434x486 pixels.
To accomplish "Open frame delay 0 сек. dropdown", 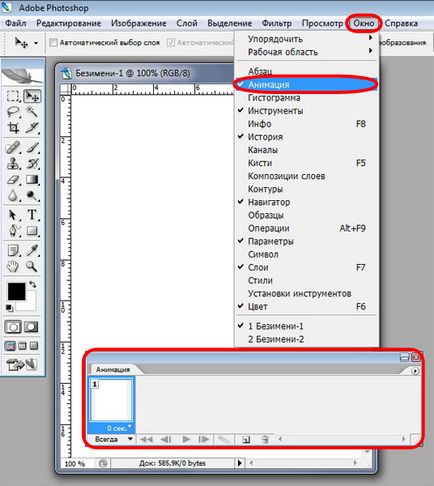I will click(119, 428).
